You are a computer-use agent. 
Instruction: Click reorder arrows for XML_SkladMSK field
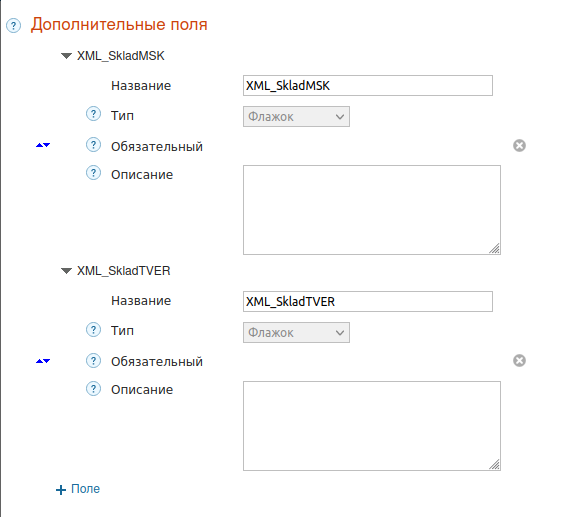(43, 145)
